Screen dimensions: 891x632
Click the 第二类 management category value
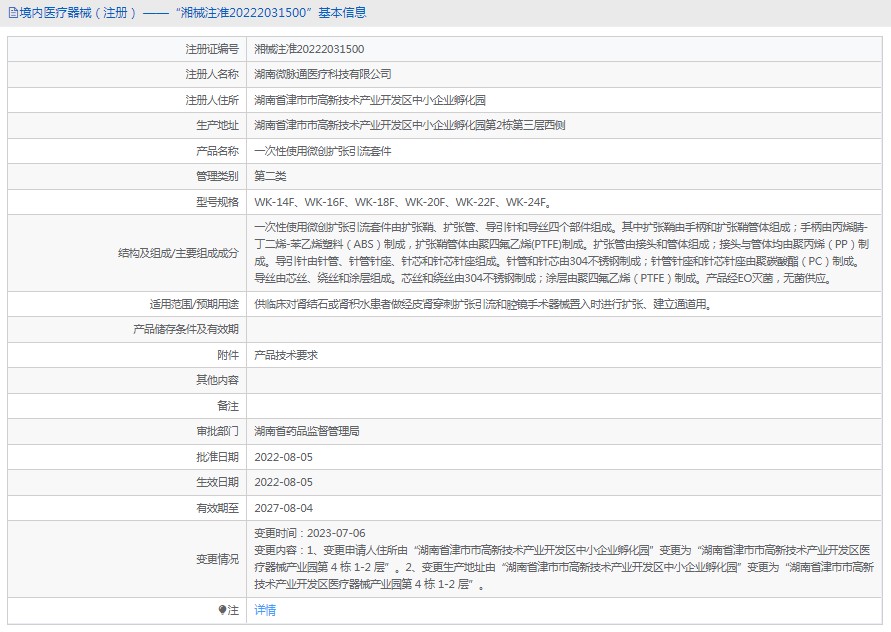point(270,176)
